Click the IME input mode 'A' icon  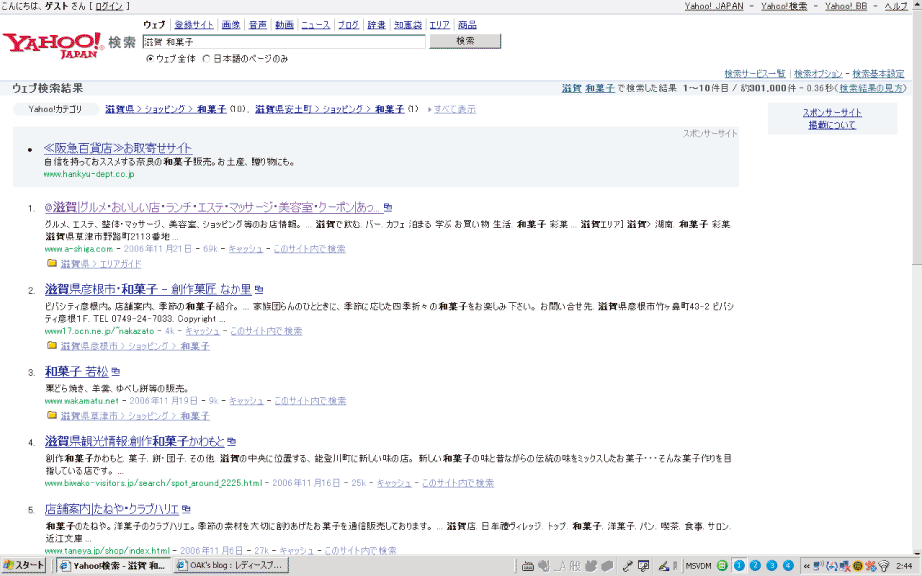pos(561,566)
